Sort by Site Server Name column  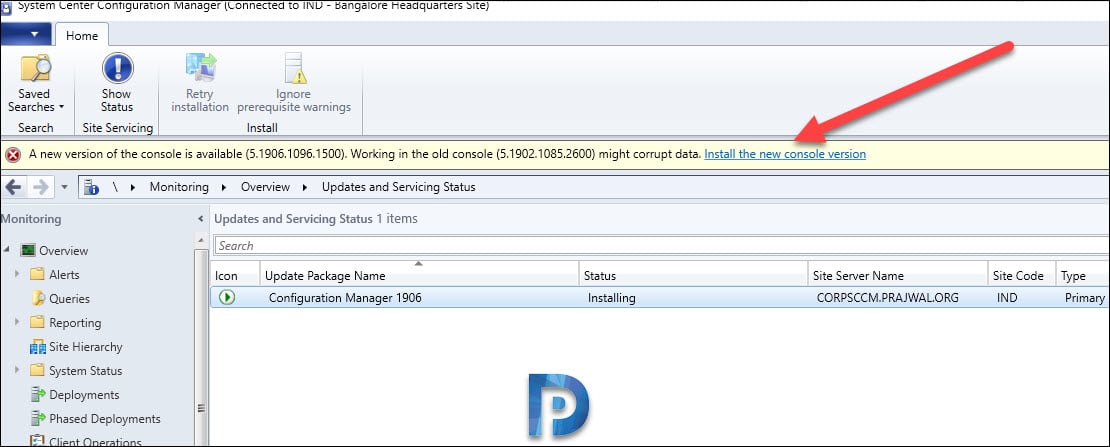[898, 276]
